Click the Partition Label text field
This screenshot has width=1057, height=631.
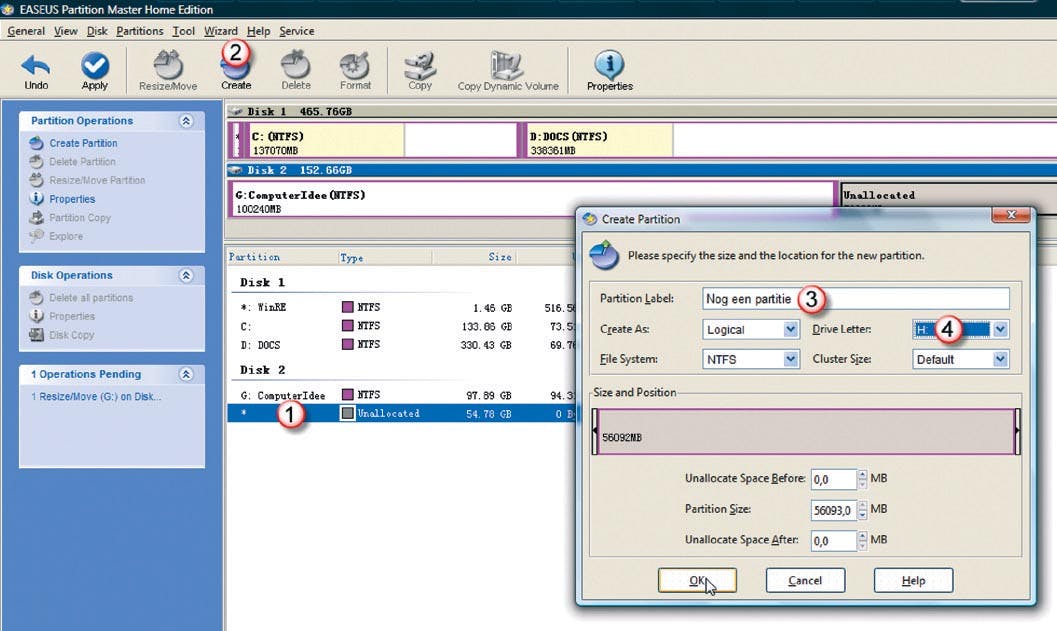[x=855, y=299]
